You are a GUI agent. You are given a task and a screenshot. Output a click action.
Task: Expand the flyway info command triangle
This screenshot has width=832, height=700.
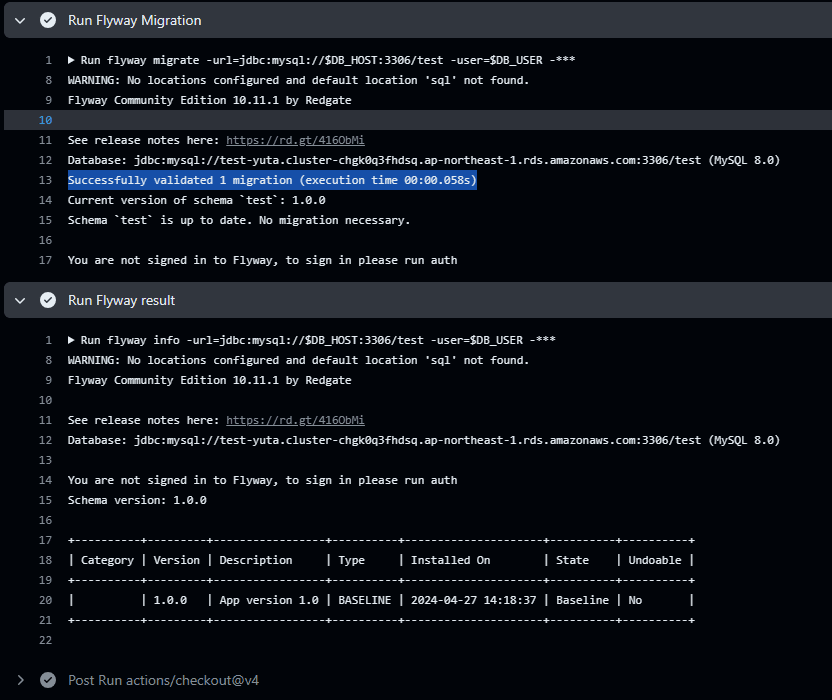[71, 340]
